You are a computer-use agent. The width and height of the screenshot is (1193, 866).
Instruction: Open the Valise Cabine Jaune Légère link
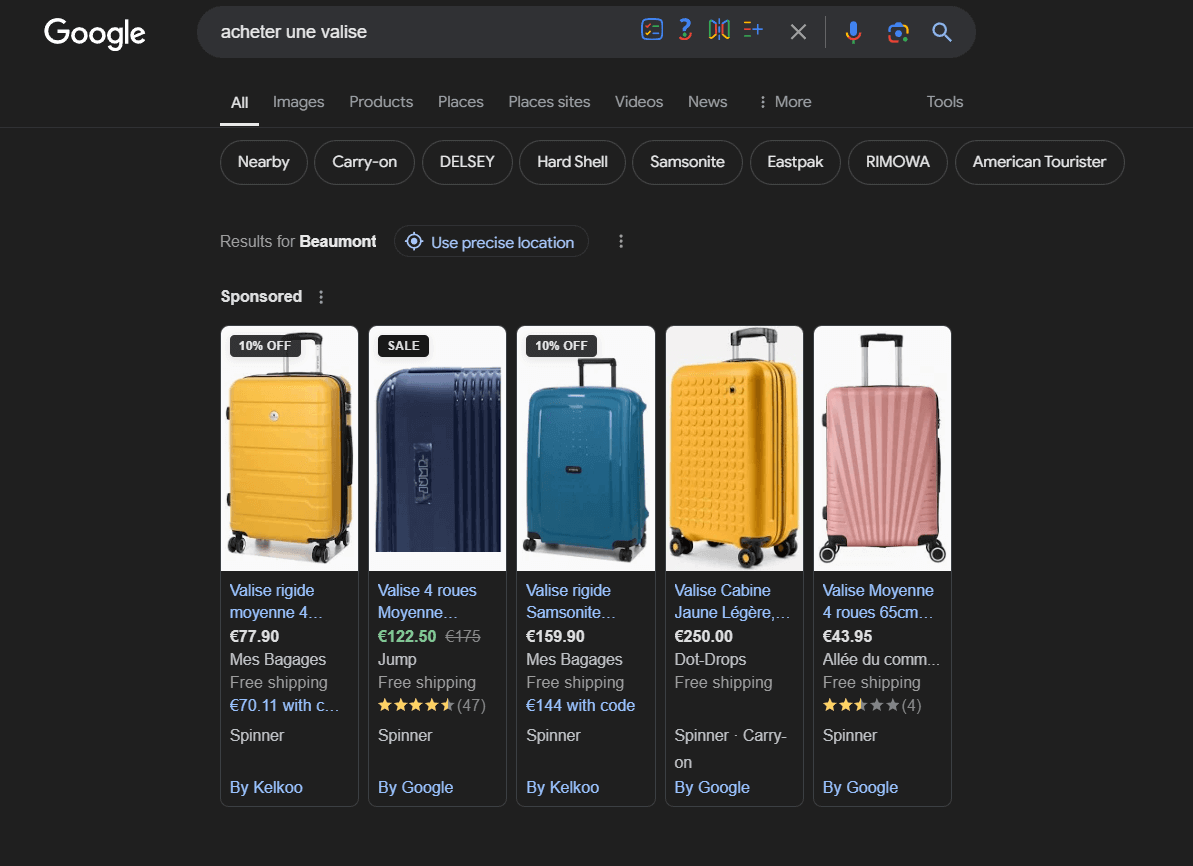[x=732, y=601]
